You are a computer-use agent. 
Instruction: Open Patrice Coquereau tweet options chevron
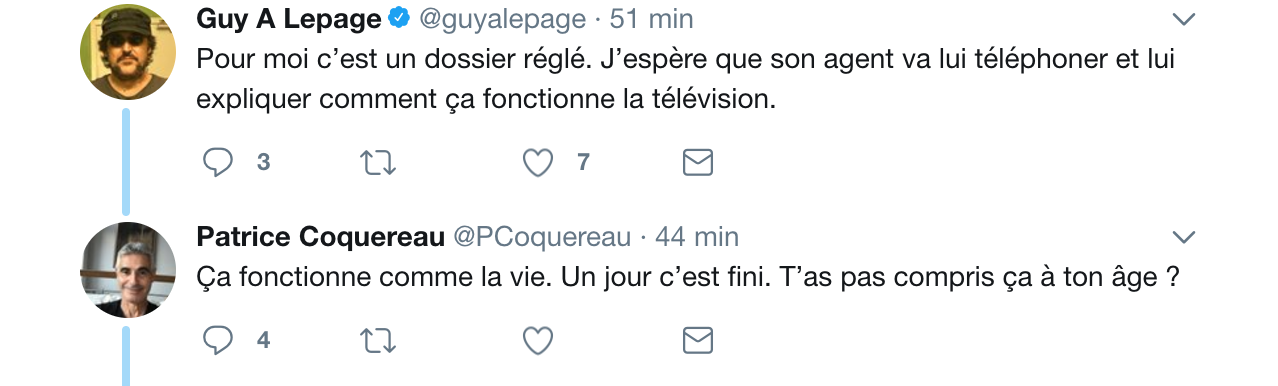[x=1183, y=238]
